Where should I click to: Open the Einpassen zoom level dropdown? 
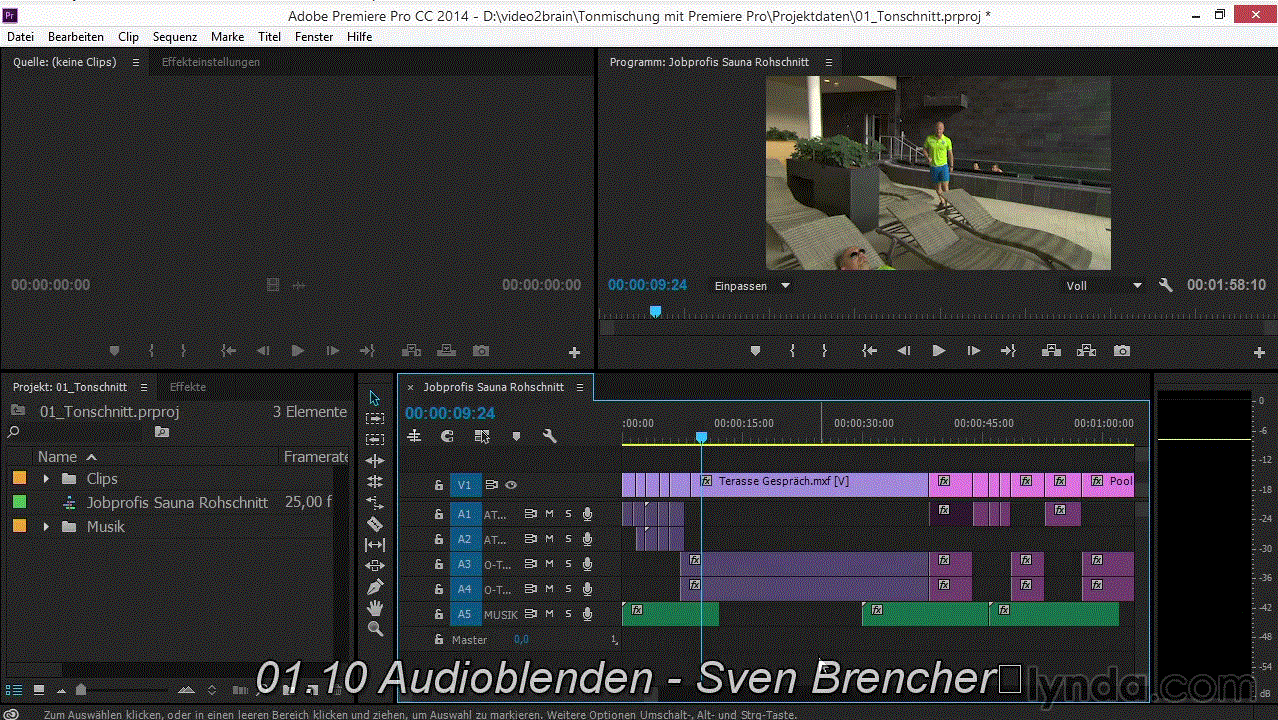(751, 285)
